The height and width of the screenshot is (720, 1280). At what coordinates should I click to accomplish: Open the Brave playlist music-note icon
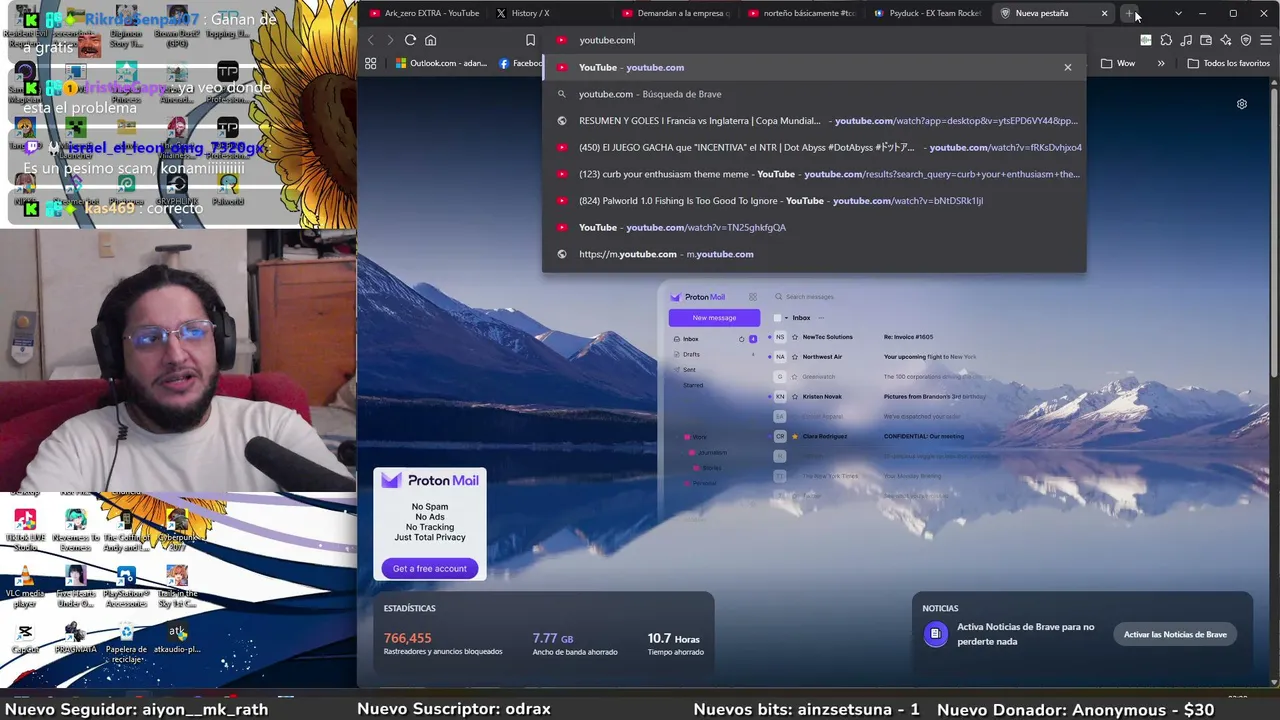(1186, 40)
